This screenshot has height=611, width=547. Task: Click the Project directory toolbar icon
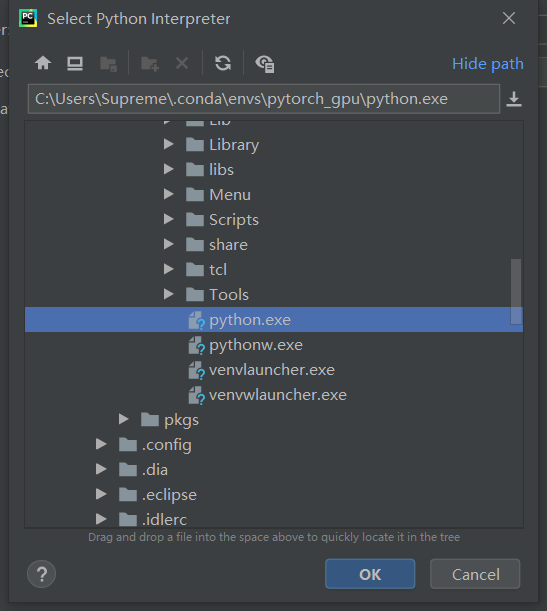[108, 64]
